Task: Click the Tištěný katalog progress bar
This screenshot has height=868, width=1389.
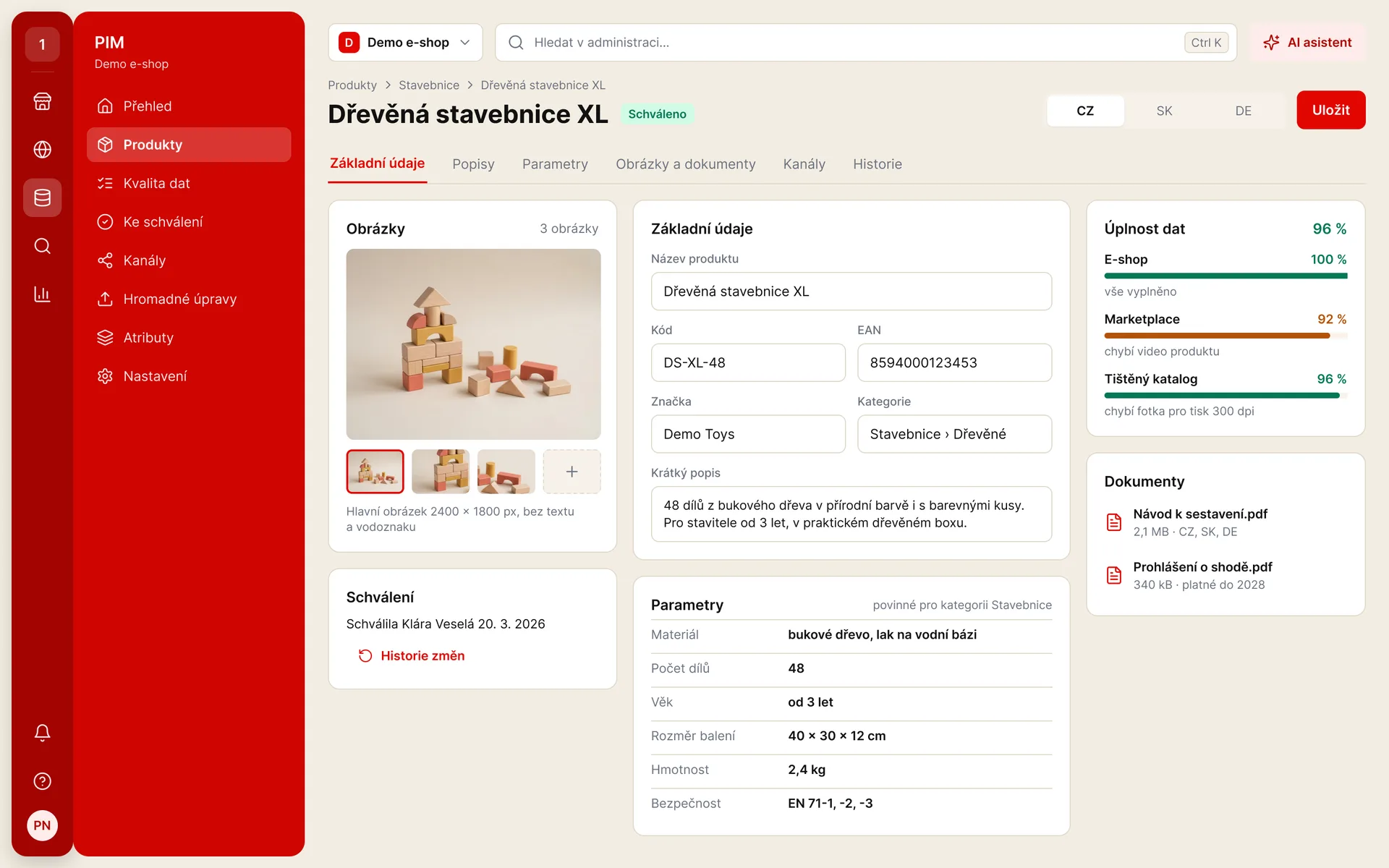Action: click(x=1226, y=396)
